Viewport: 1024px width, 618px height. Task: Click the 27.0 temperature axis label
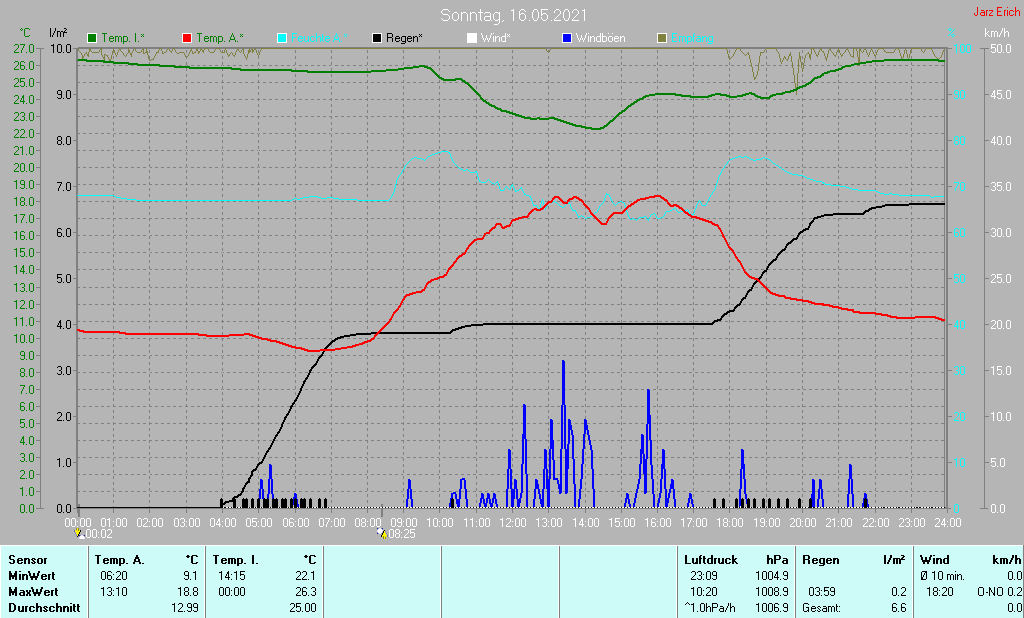point(24,48)
